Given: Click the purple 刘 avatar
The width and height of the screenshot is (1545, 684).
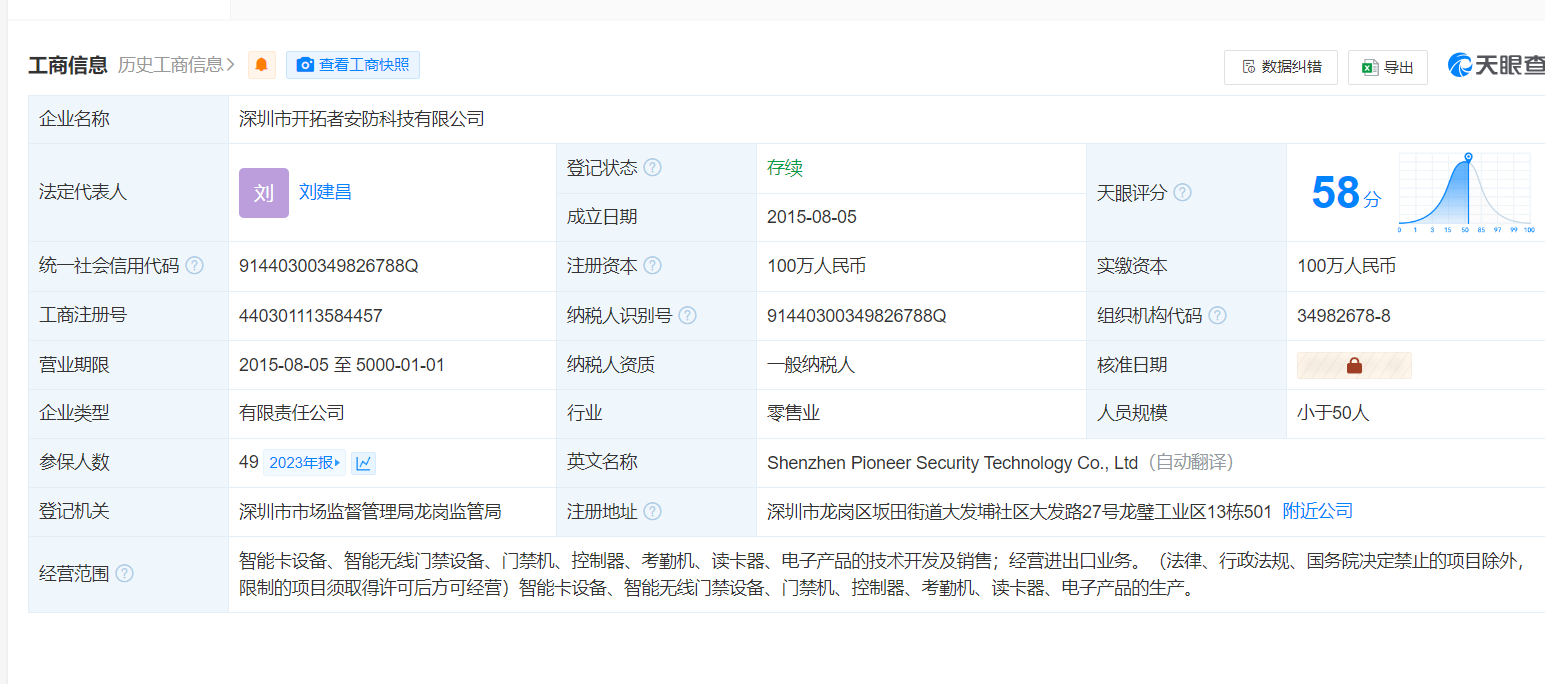Looking at the screenshot, I should tap(264, 193).
